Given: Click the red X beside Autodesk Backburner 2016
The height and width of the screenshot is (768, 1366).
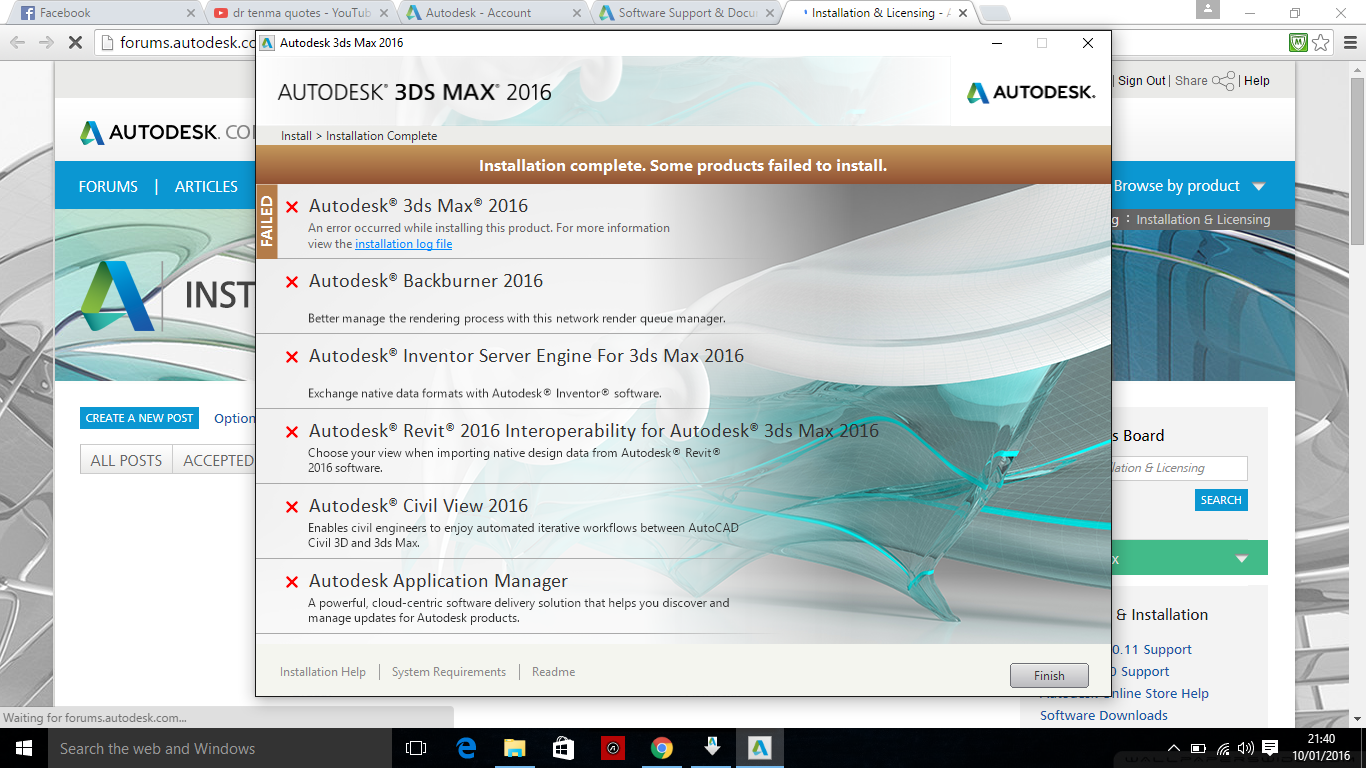Looking at the screenshot, I should pos(292,282).
